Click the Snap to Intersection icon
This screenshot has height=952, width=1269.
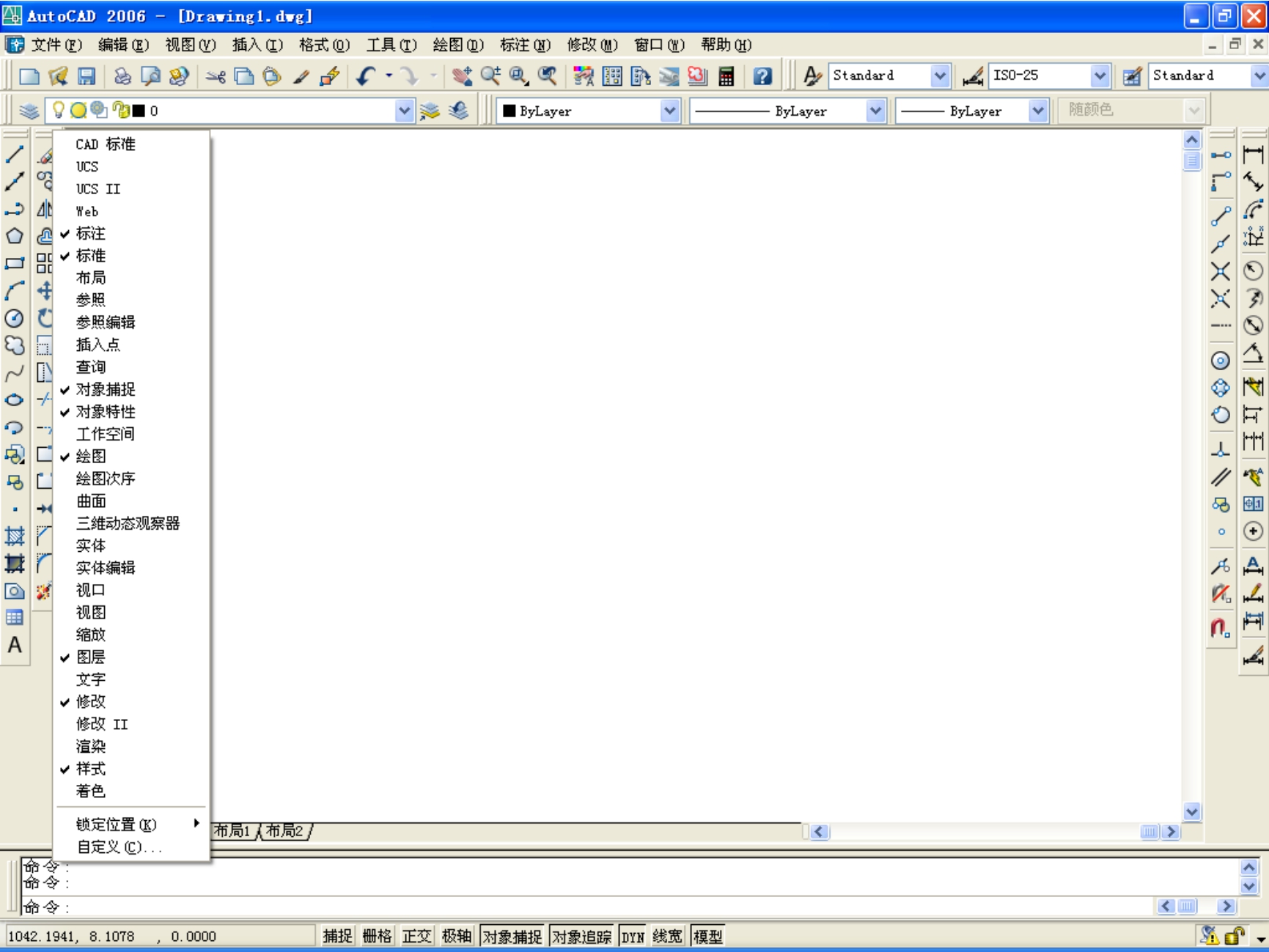pyautogui.click(x=1221, y=271)
